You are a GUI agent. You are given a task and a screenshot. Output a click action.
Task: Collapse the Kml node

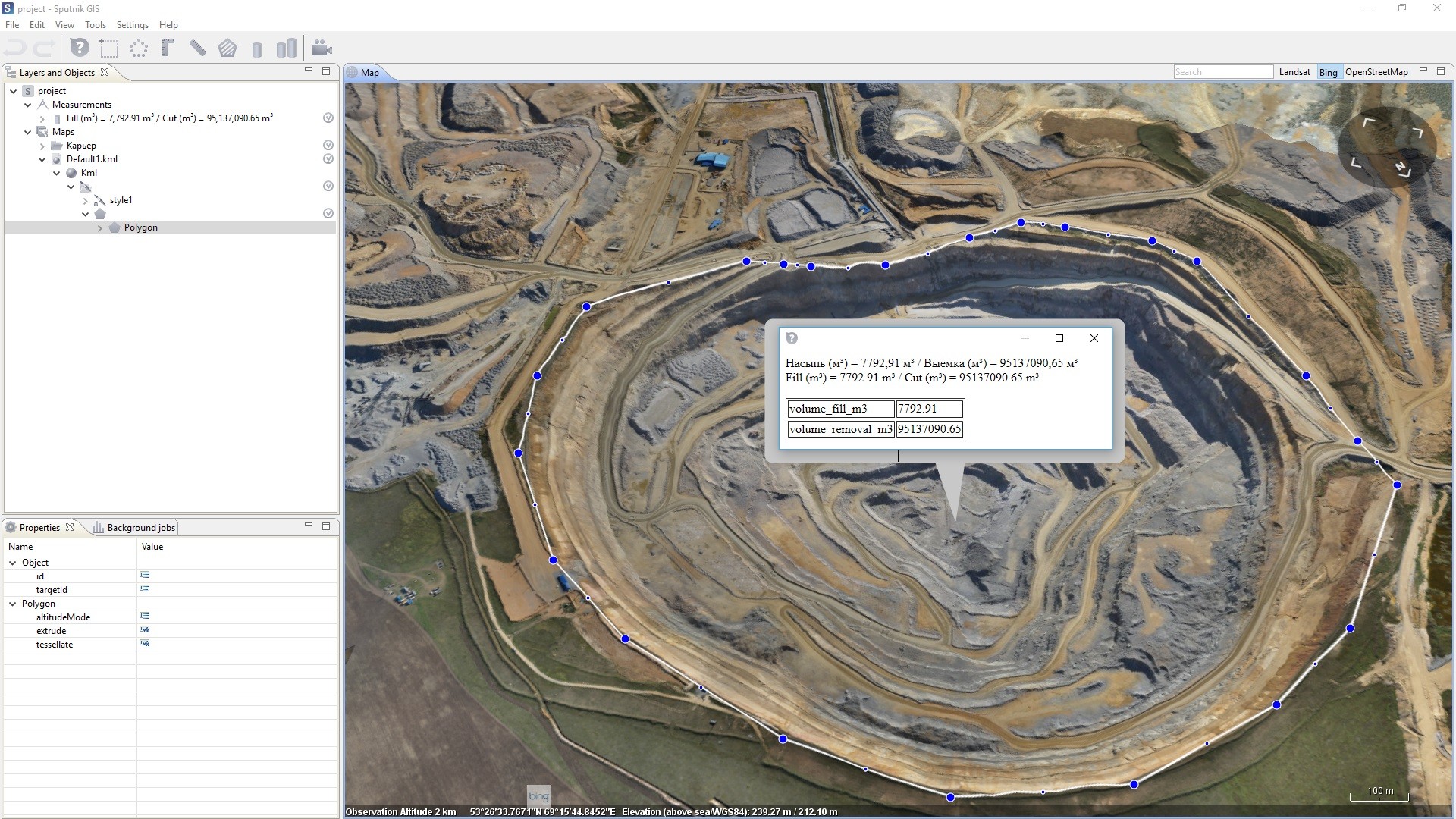57,173
